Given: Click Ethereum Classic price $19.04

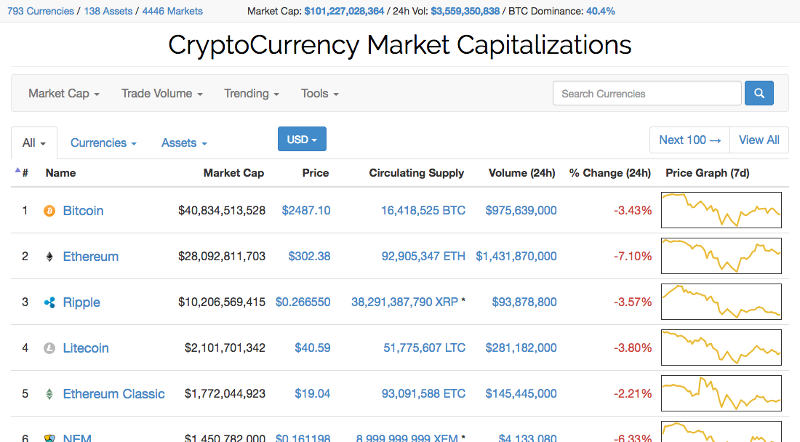Looking at the screenshot, I should coord(312,394).
